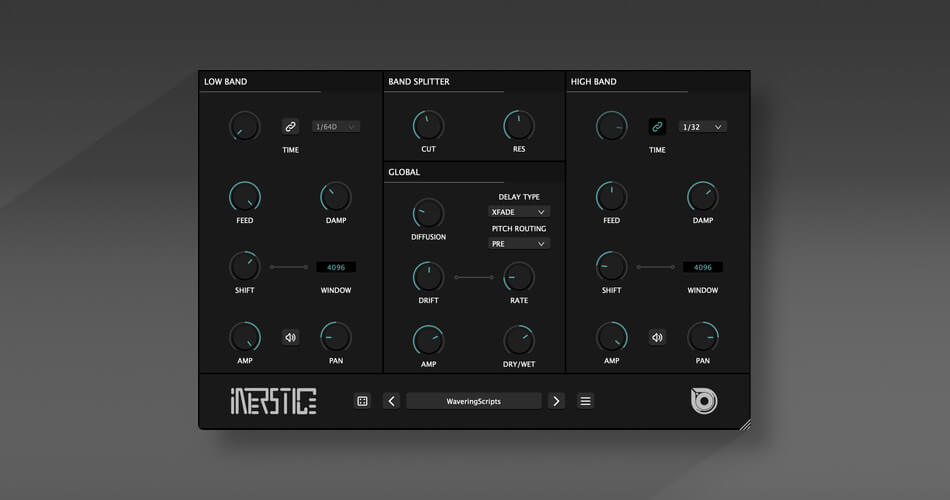Open the High Band 1/32 time dropdown
Image resolution: width=950 pixels, height=500 pixels.
702,127
